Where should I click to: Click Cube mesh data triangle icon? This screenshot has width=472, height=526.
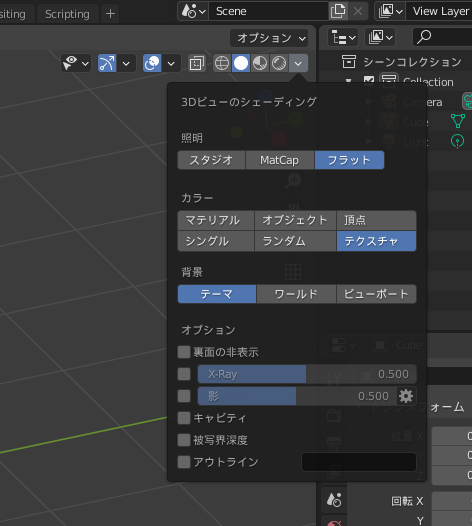click(458, 121)
